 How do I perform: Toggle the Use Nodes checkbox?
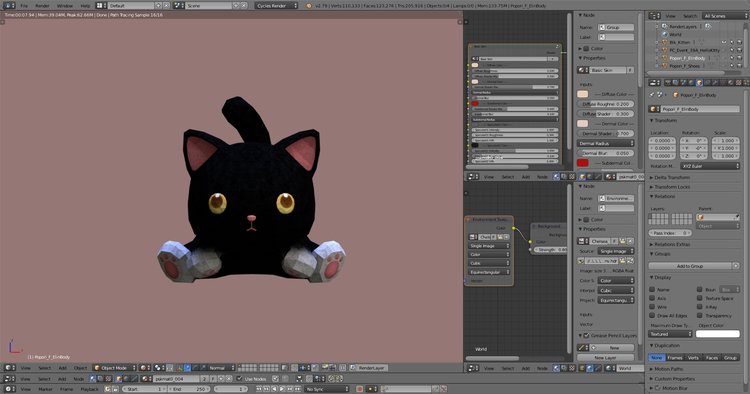click(x=239, y=379)
